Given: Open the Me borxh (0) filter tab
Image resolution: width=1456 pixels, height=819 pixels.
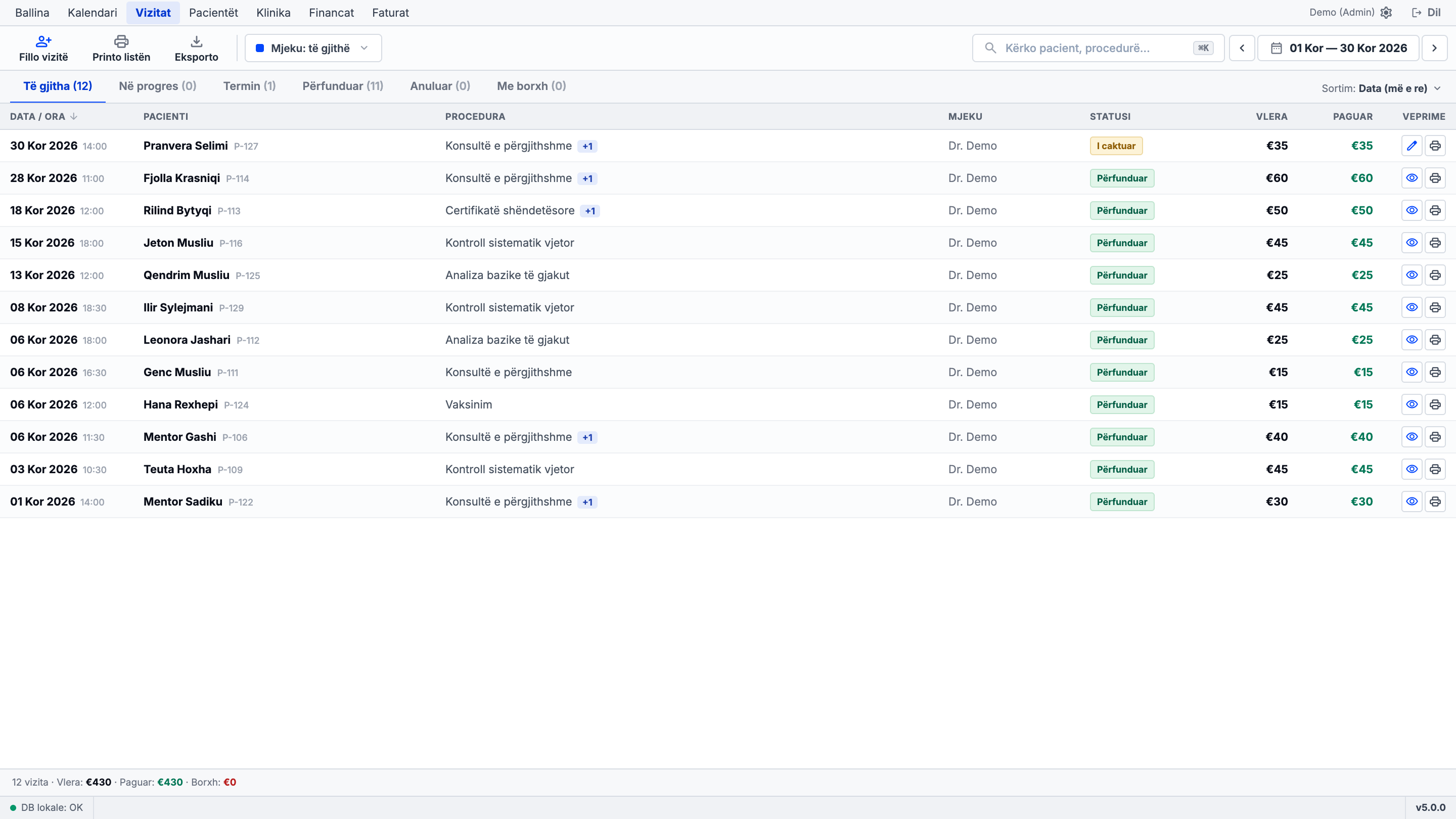Looking at the screenshot, I should tap(531, 86).
